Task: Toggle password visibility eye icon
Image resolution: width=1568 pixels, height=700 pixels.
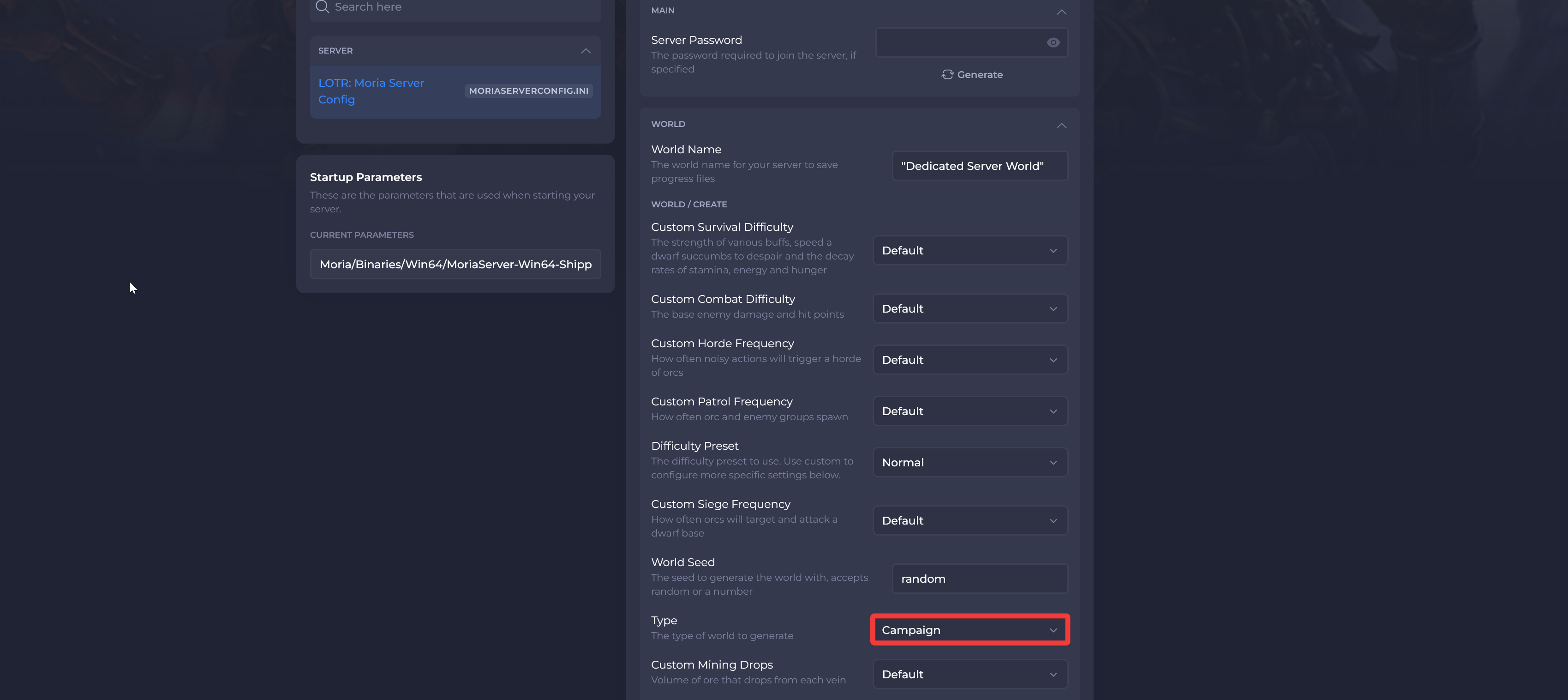Action: pos(1053,42)
